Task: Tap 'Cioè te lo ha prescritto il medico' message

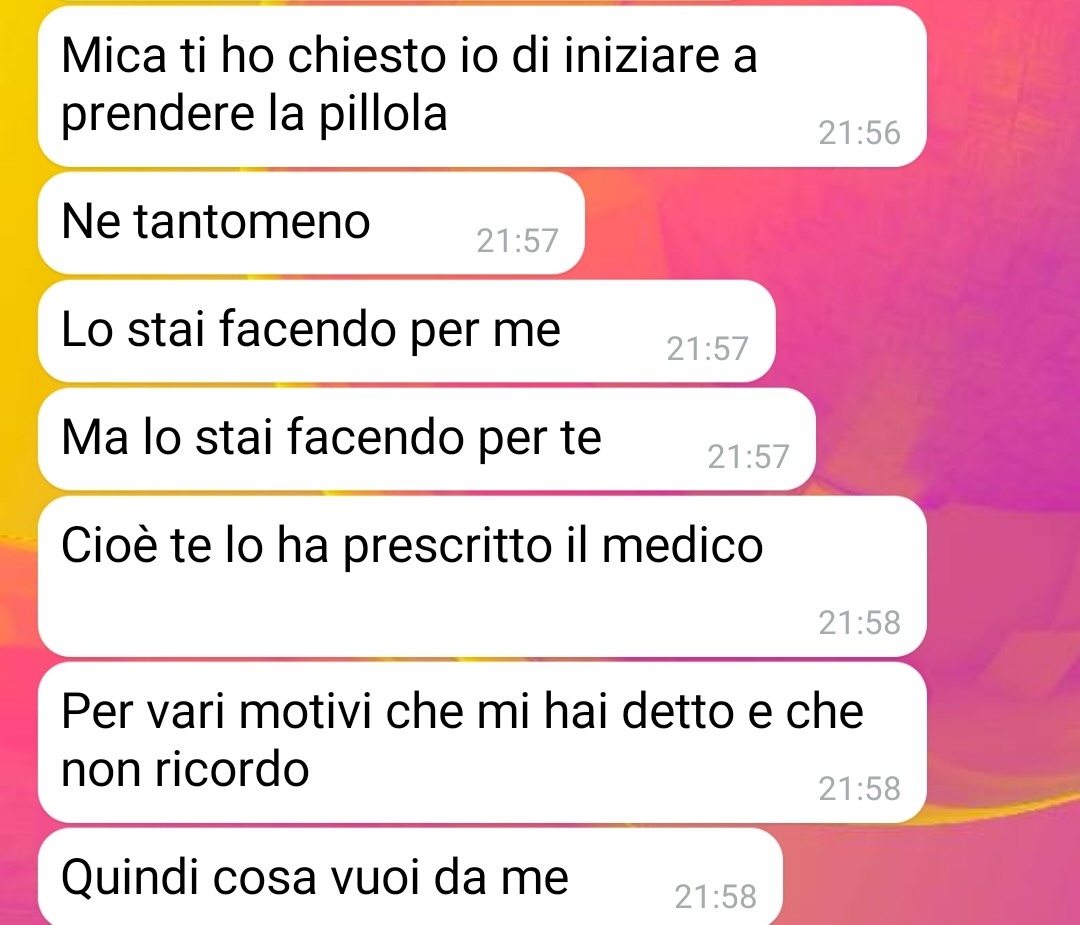Action: (x=482, y=576)
